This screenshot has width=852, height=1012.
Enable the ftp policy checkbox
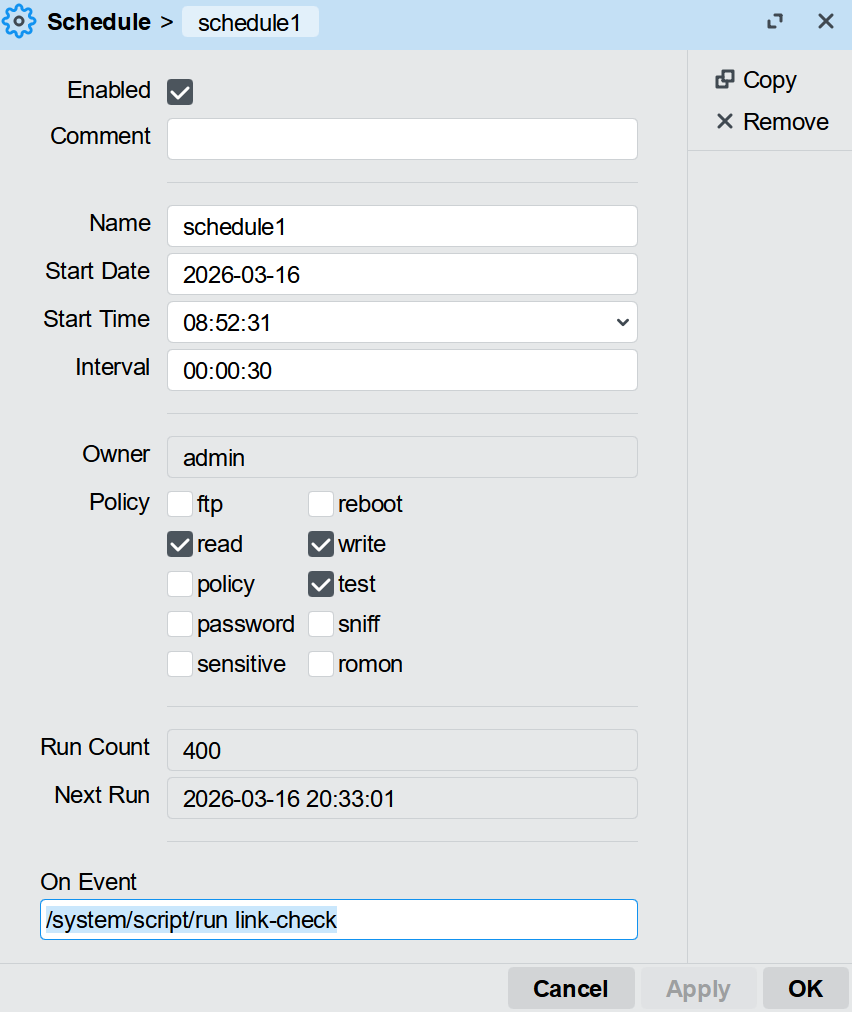tap(180, 503)
